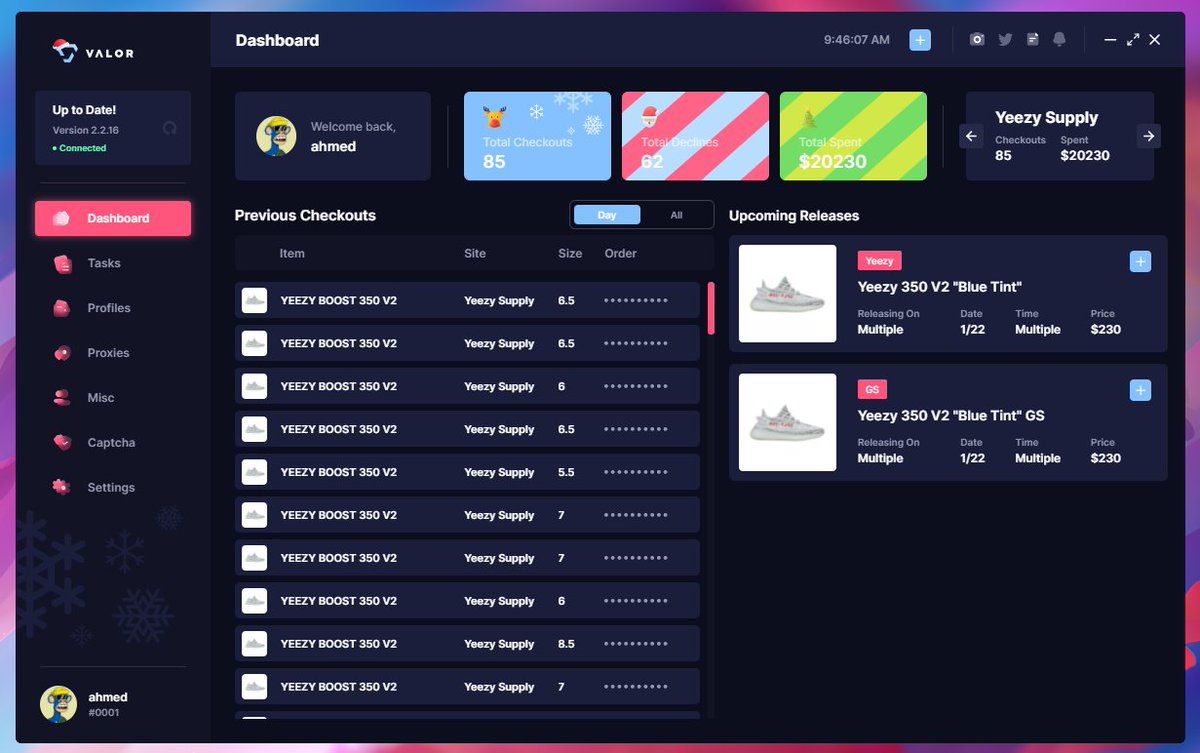Click the Settings gear sidebar icon
1200x753 pixels.
pos(62,487)
